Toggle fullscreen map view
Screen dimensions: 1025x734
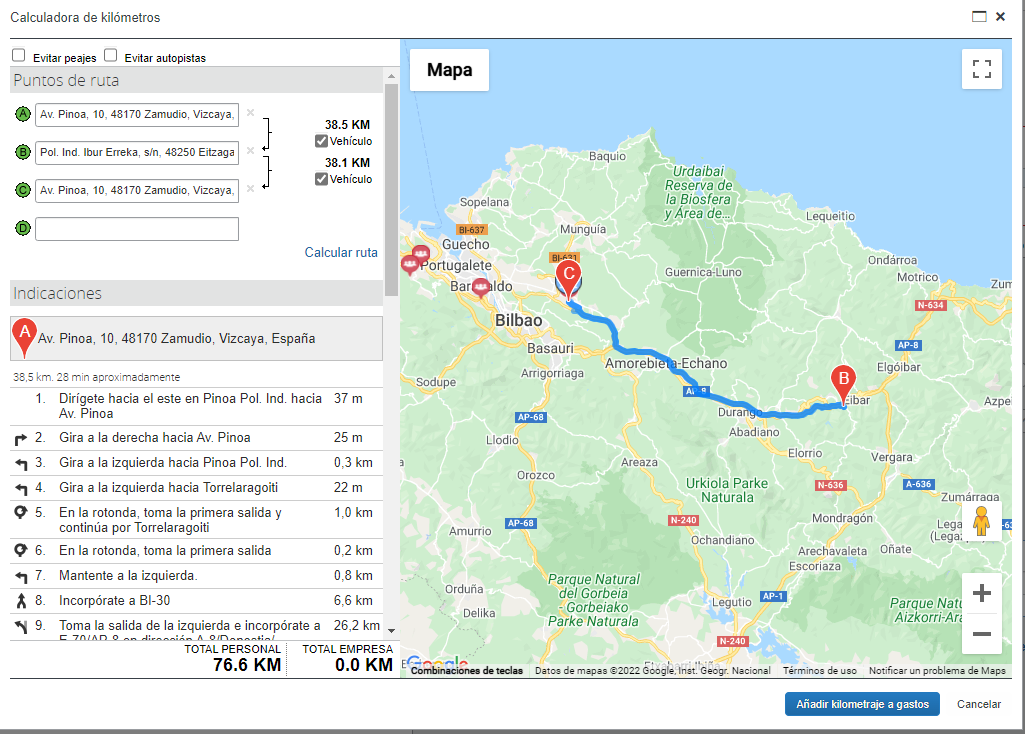pos(982,69)
